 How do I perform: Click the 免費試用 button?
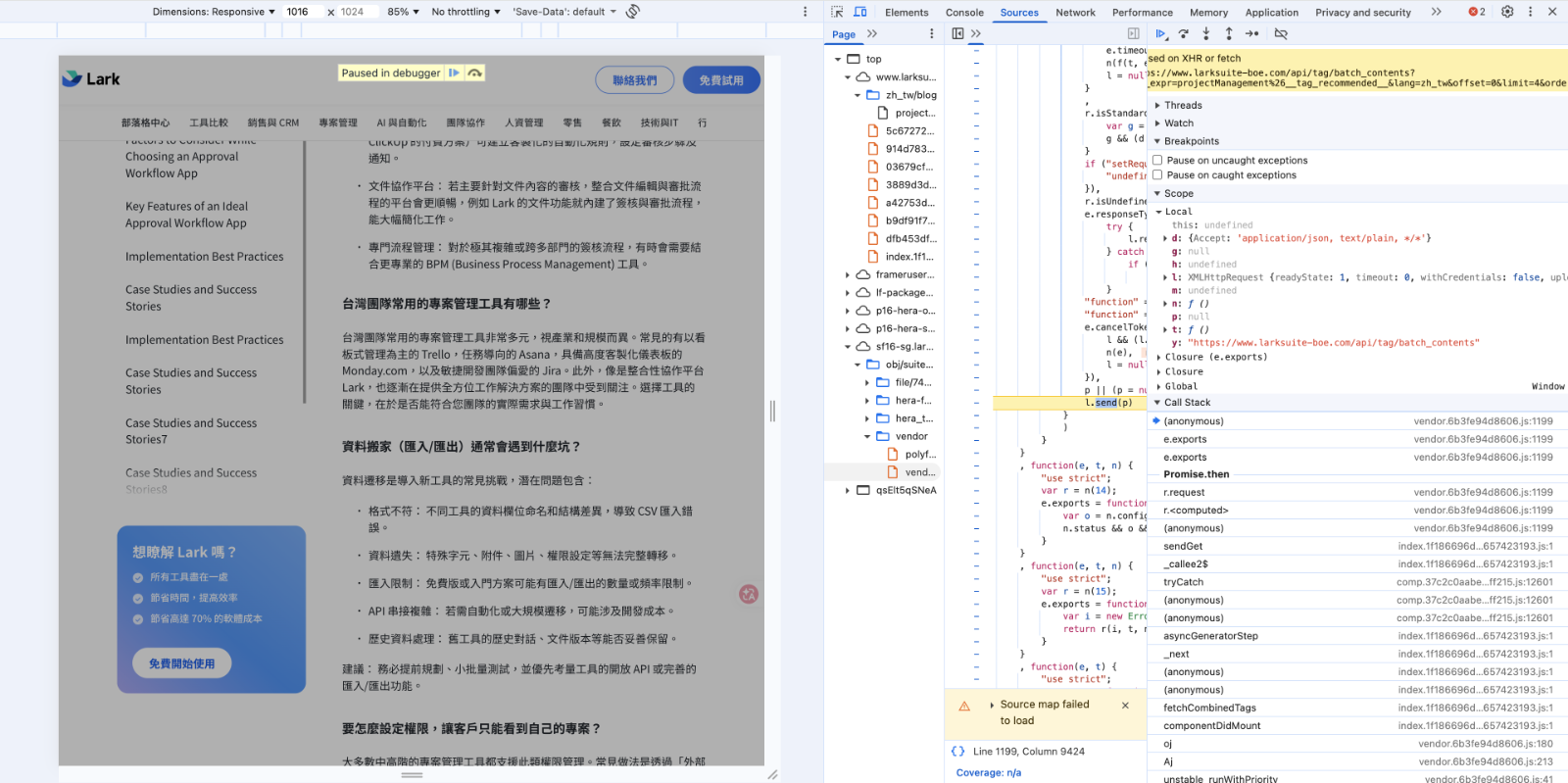coord(721,80)
